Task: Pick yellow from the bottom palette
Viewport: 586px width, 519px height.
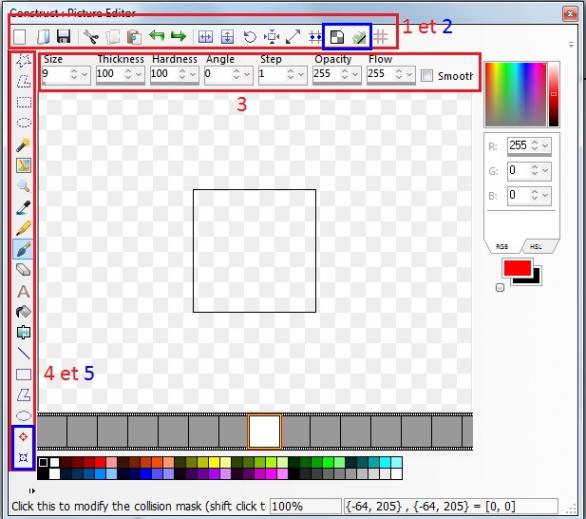Action: point(214,463)
